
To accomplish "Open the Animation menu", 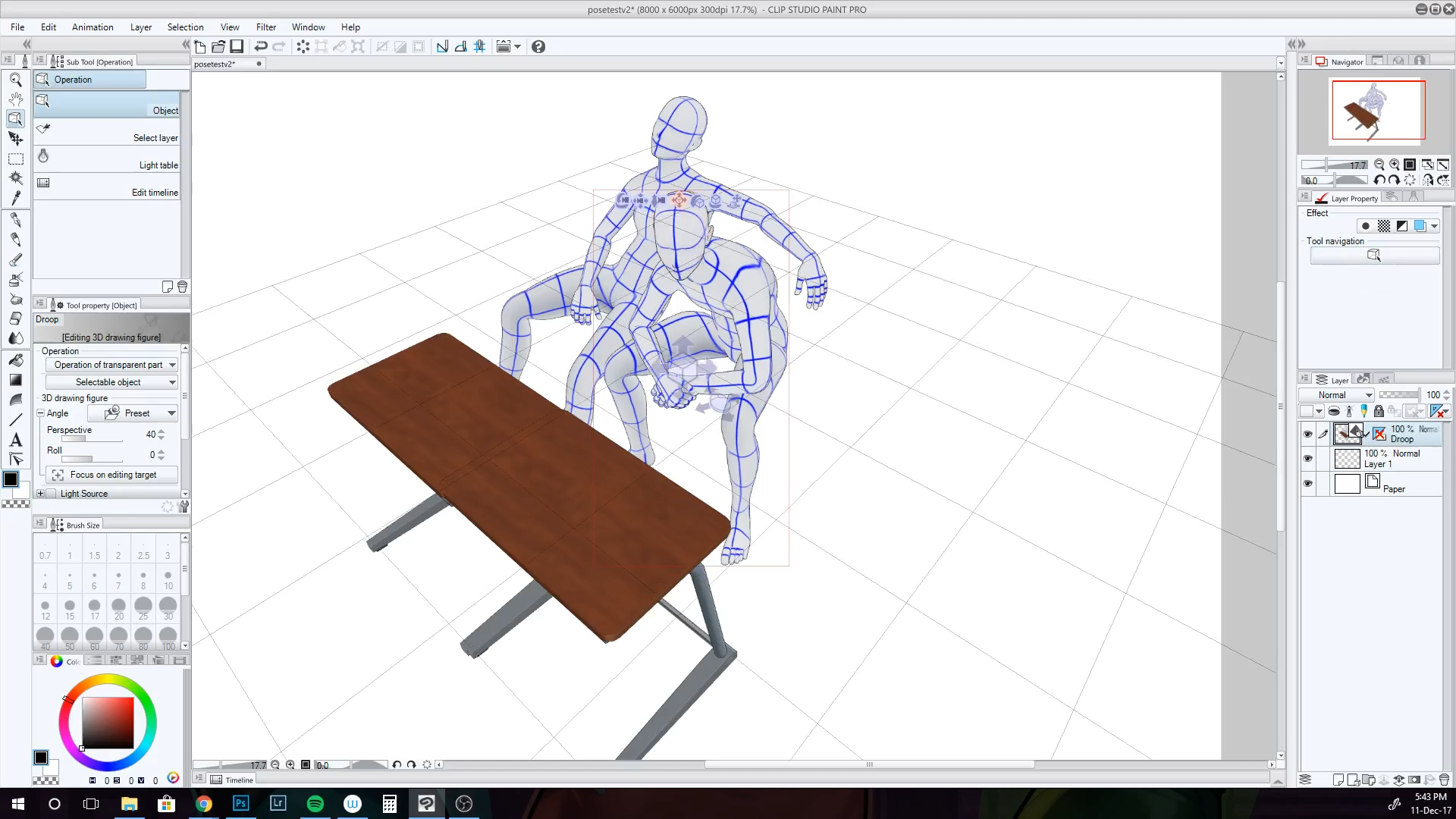I will point(93,27).
